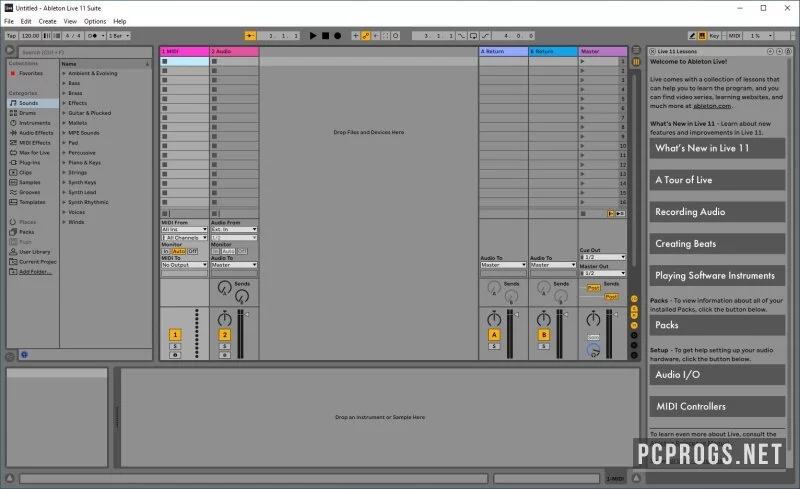Toggle the Follow playback button
The height and width of the screenshot is (489, 800).
click(250, 36)
